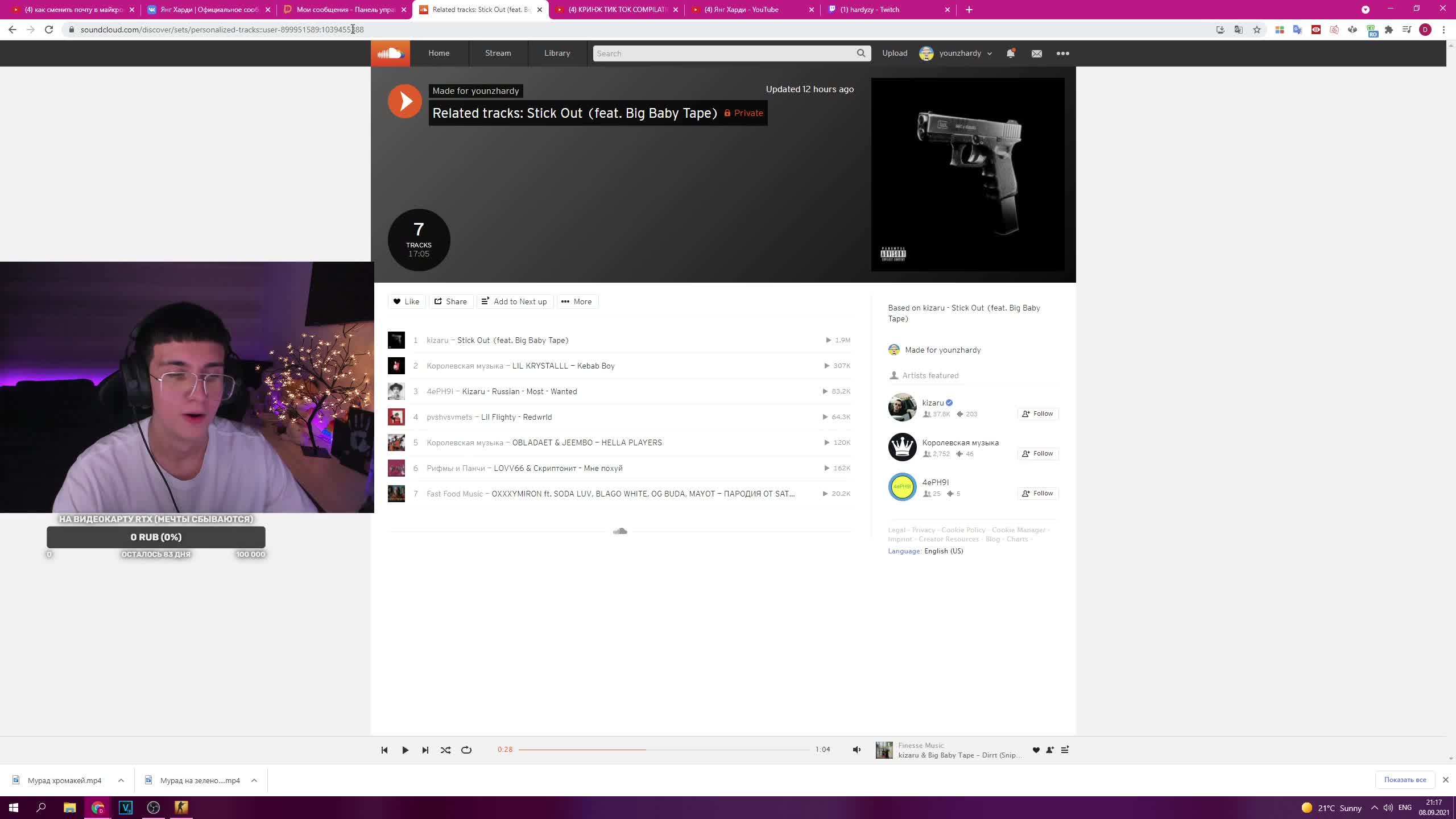
Task: Follow Королевская музыка
Action: 1038,454
